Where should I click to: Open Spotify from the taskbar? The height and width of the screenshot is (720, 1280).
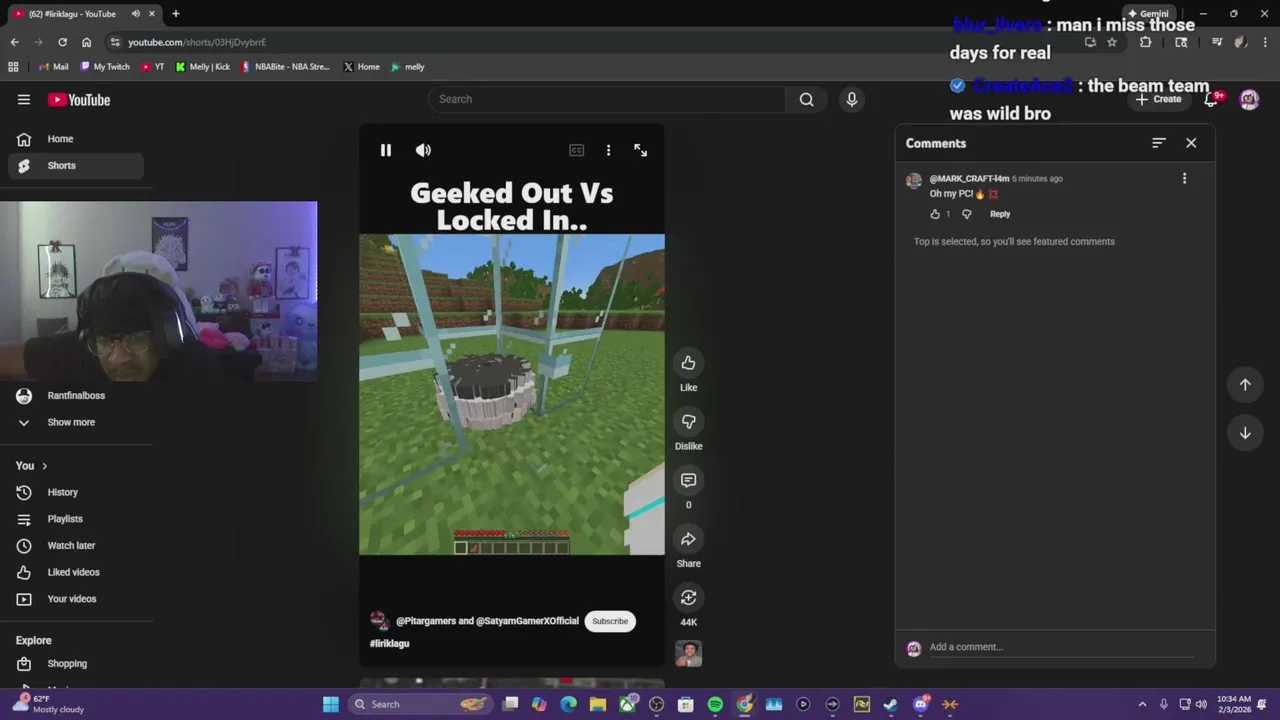715,704
